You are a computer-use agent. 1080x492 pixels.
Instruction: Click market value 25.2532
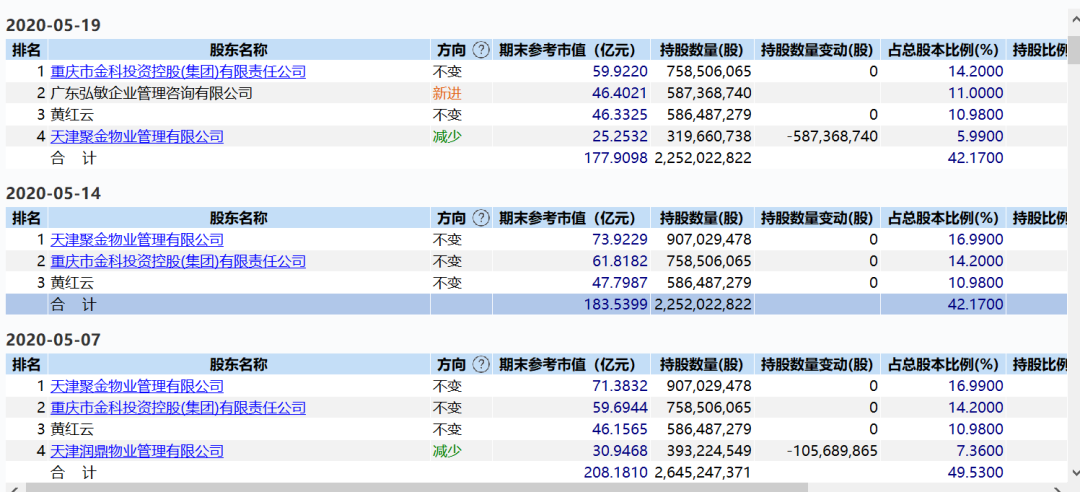(621, 136)
